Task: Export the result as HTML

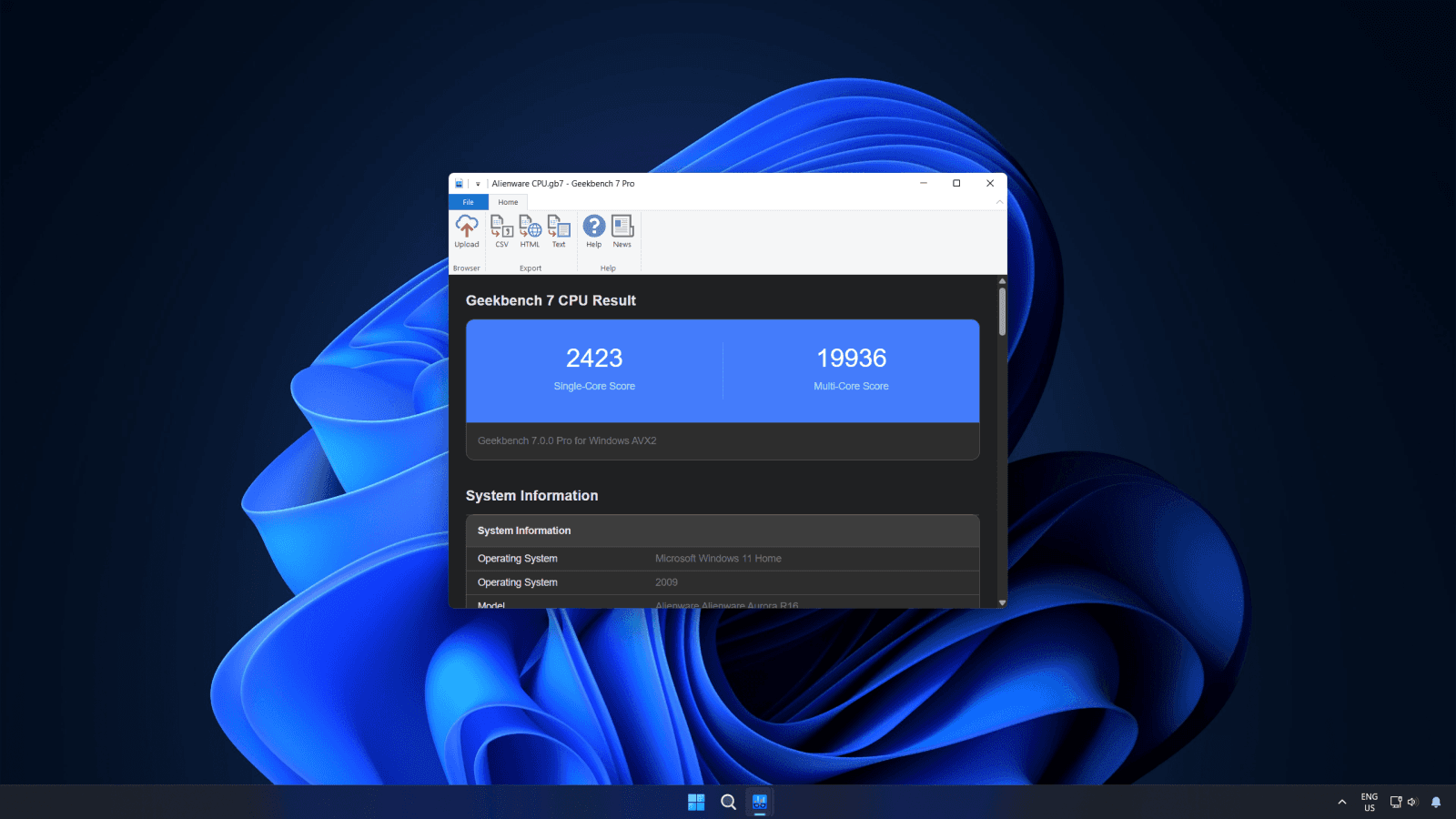Action: click(531, 231)
